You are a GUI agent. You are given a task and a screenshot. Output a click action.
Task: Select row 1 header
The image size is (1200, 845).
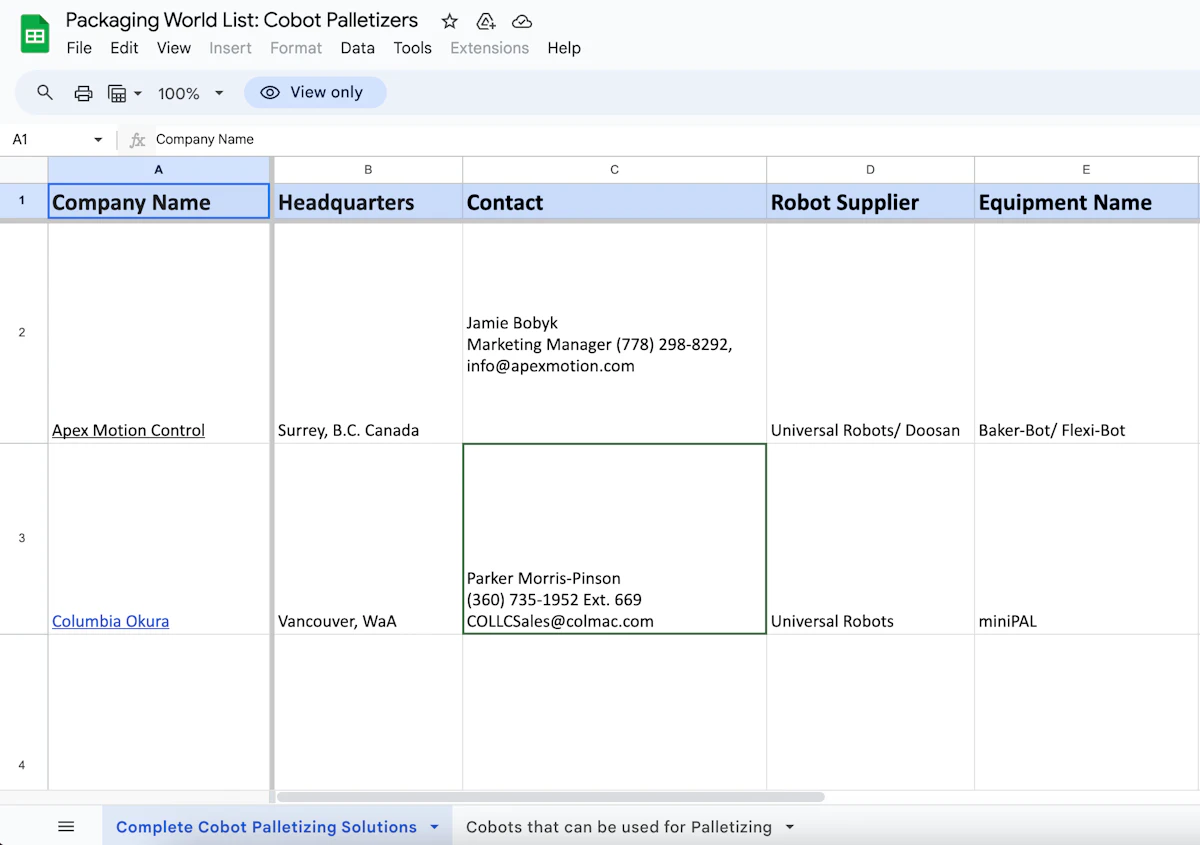tap(23, 201)
